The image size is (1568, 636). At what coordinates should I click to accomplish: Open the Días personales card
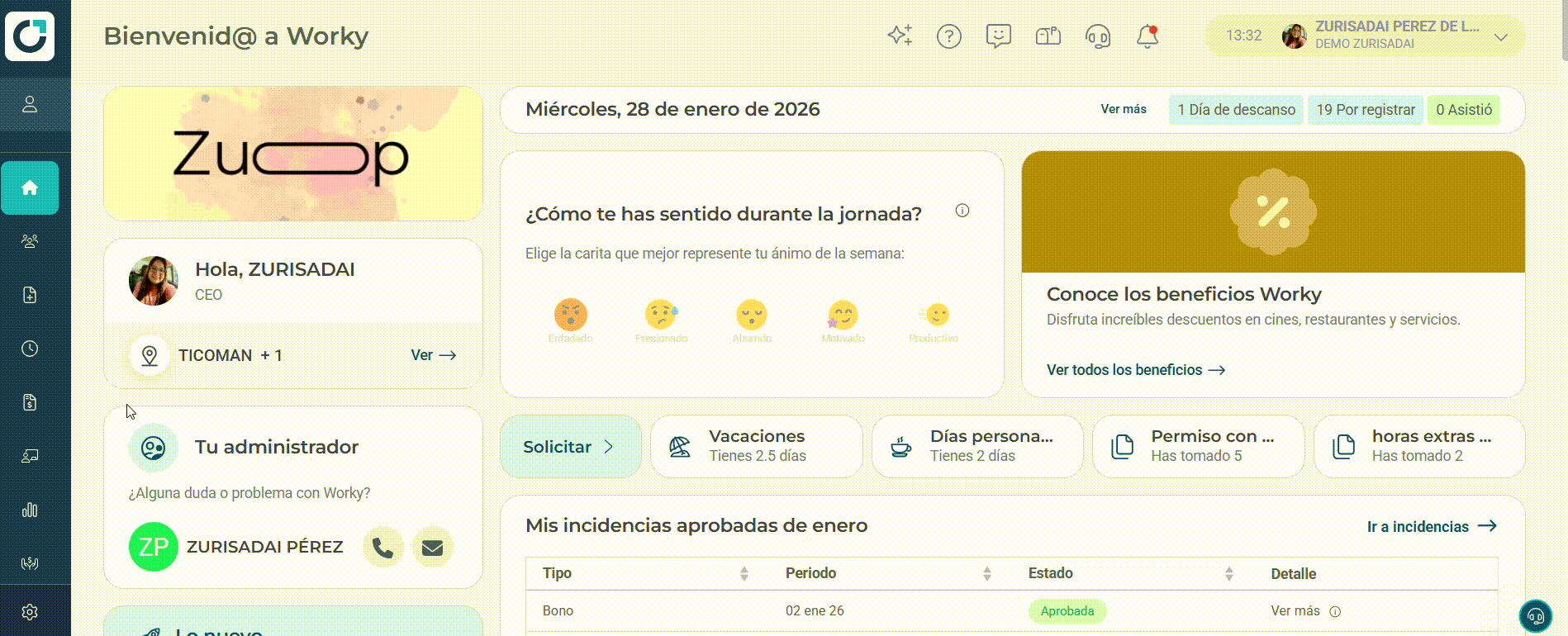[977, 447]
